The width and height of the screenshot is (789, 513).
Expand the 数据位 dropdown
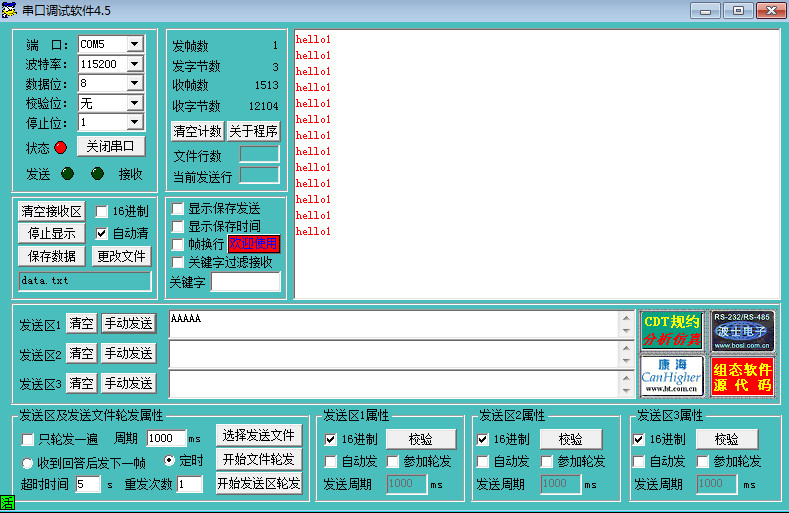(134, 83)
